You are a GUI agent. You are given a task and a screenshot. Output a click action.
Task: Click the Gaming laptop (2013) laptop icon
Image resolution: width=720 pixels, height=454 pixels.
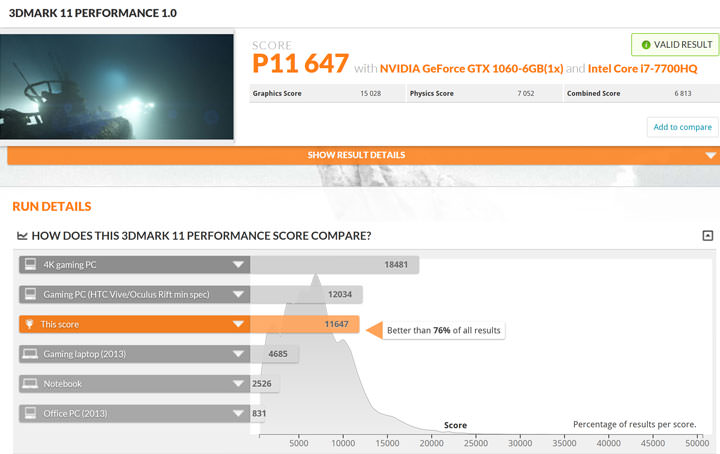point(31,353)
